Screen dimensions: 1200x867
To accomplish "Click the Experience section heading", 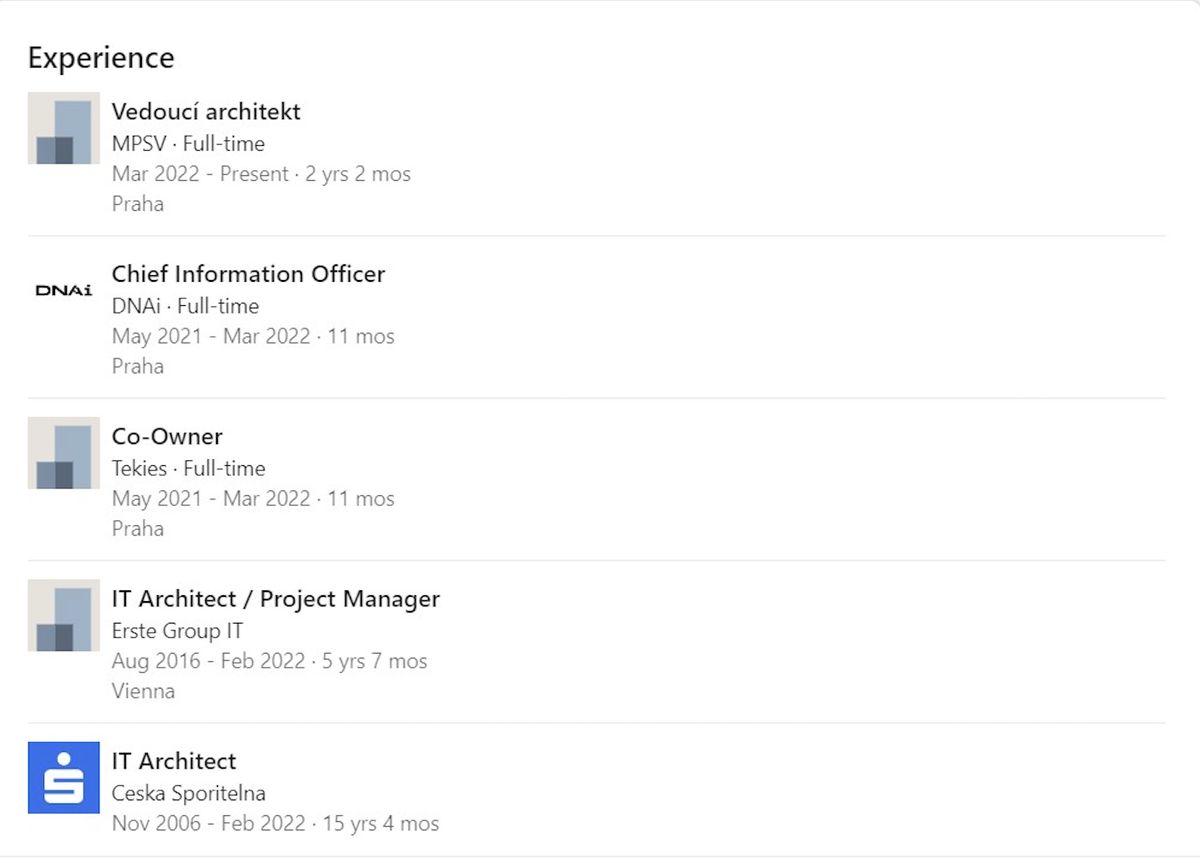I will 101,58.
